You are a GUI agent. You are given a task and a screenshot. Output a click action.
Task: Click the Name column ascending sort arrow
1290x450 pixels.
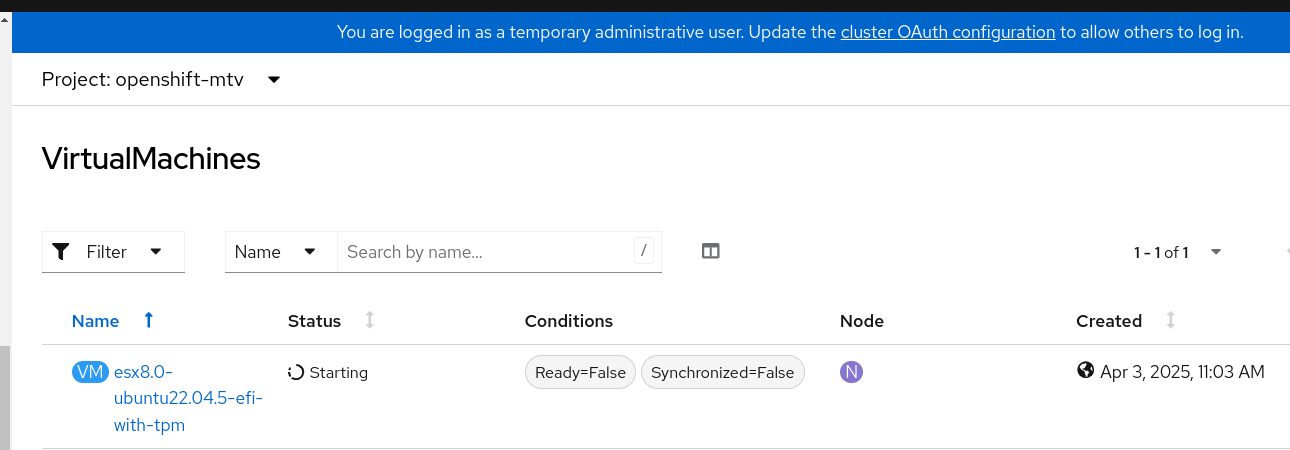coord(149,320)
